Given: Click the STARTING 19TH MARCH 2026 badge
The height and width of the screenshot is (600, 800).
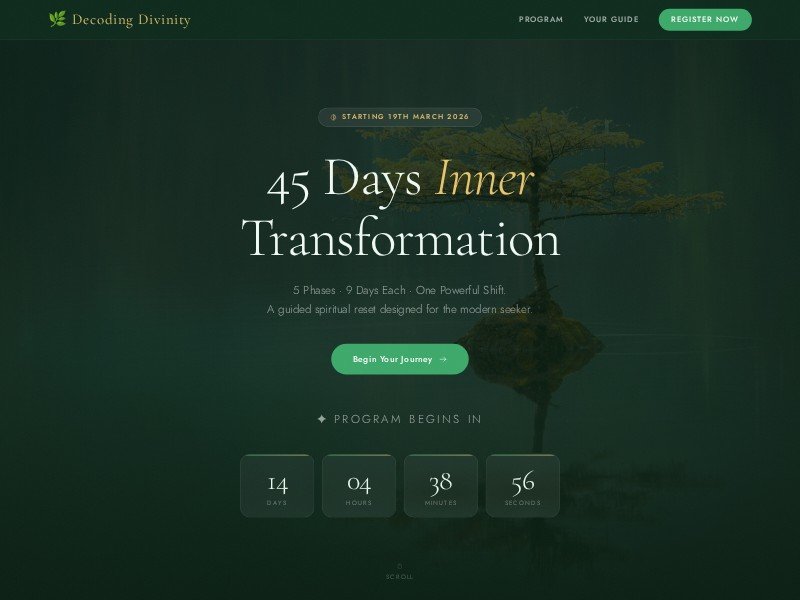Looking at the screenshot, I should click(400, 117).
